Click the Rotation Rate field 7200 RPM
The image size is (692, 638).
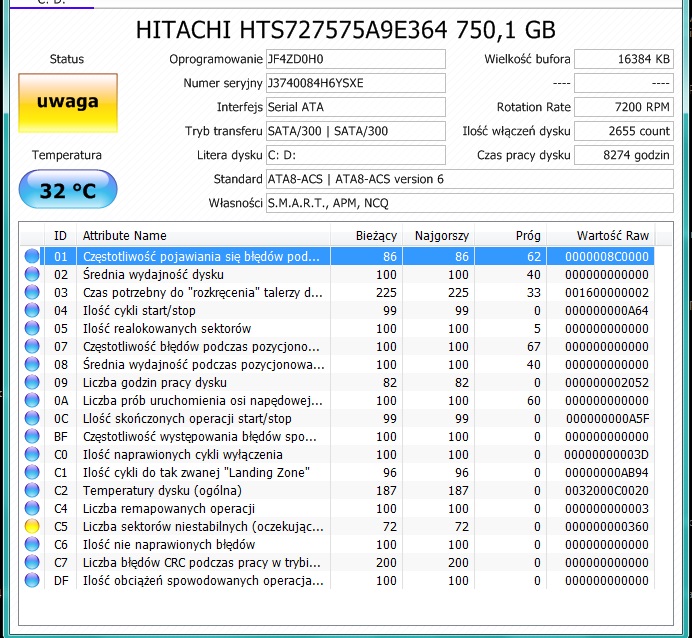[624, 107]
